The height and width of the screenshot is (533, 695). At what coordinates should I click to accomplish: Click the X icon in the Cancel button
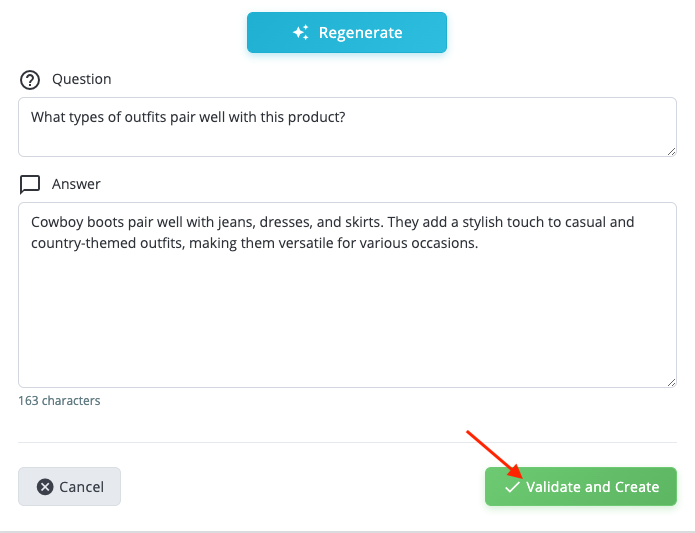(x=44, y=487)
